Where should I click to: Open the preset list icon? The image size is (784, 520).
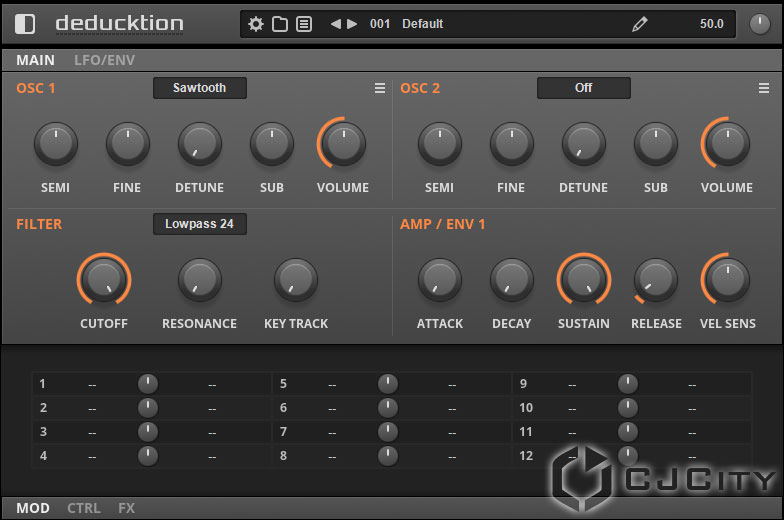[304, 24]
